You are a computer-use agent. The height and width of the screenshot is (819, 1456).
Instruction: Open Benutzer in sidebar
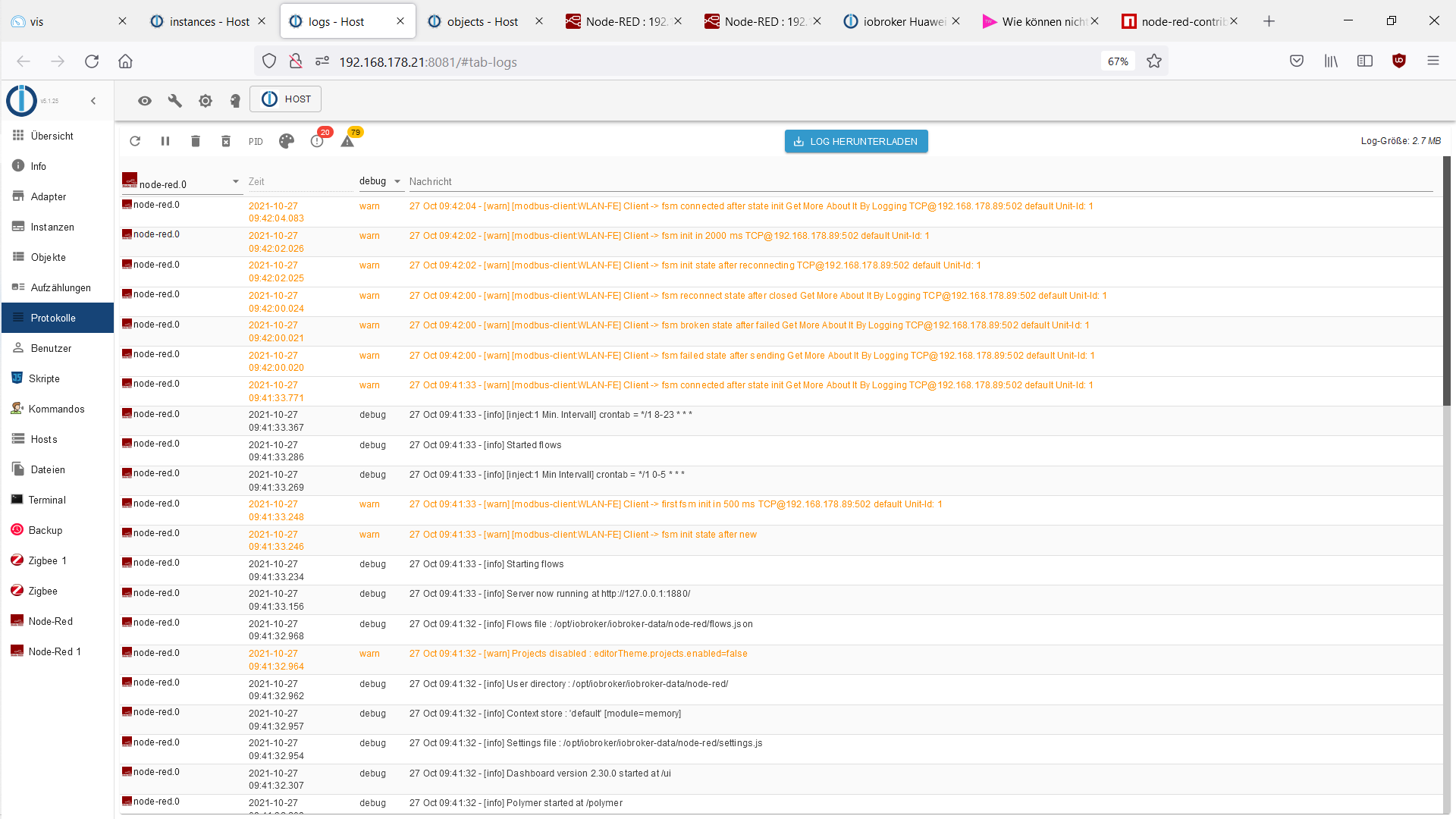point(58,348)
